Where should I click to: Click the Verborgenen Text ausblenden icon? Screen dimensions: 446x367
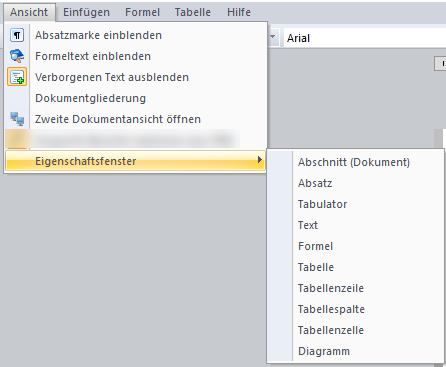(x=17, y=77)
